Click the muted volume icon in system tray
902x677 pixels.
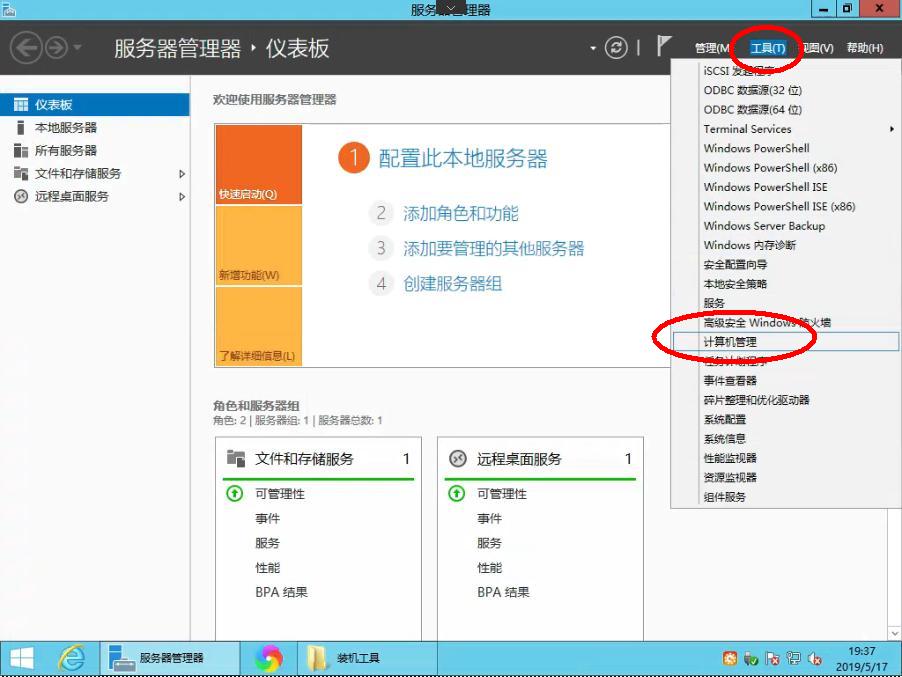click(812, 660)
